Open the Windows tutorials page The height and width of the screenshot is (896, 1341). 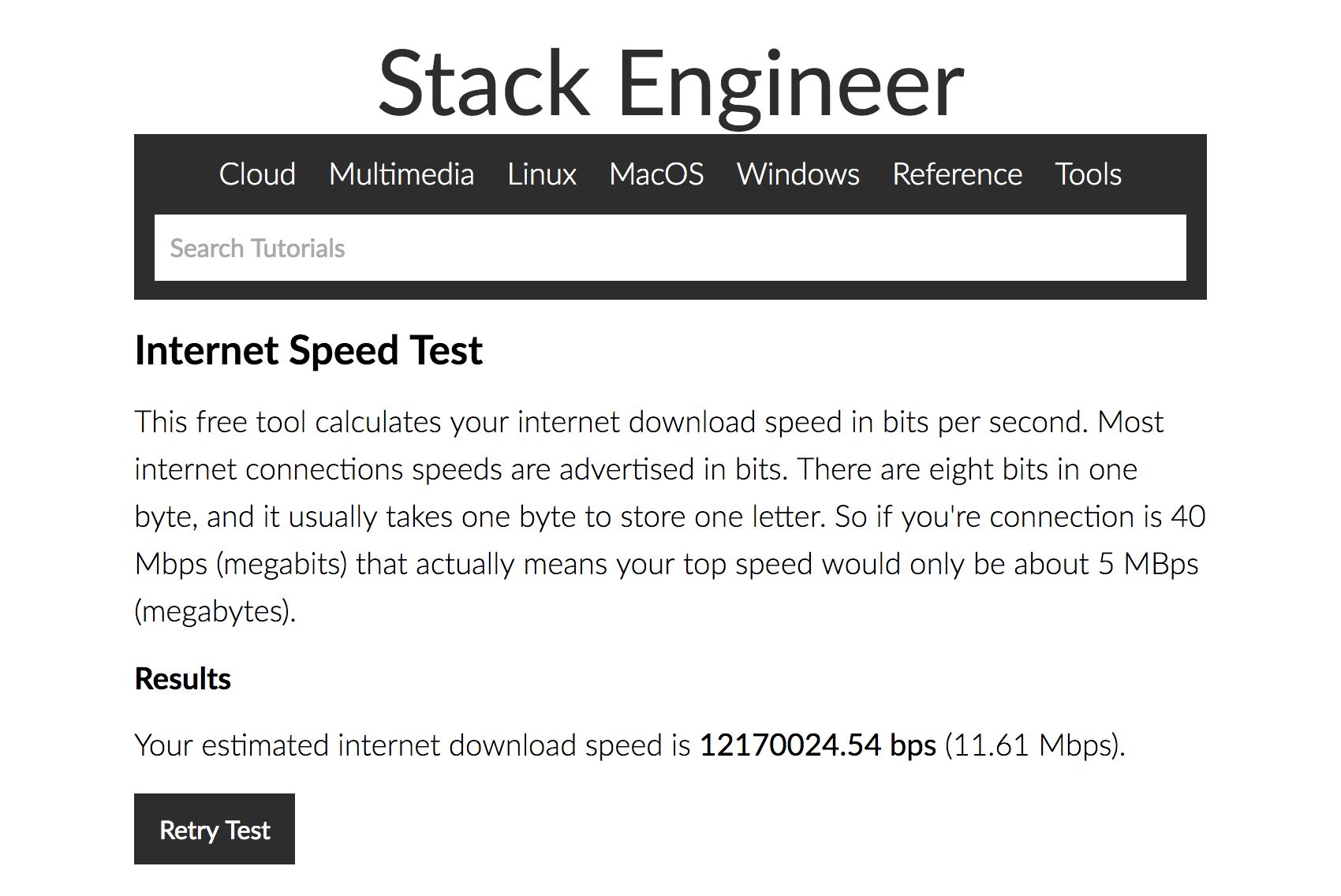[x=798, y=174]
